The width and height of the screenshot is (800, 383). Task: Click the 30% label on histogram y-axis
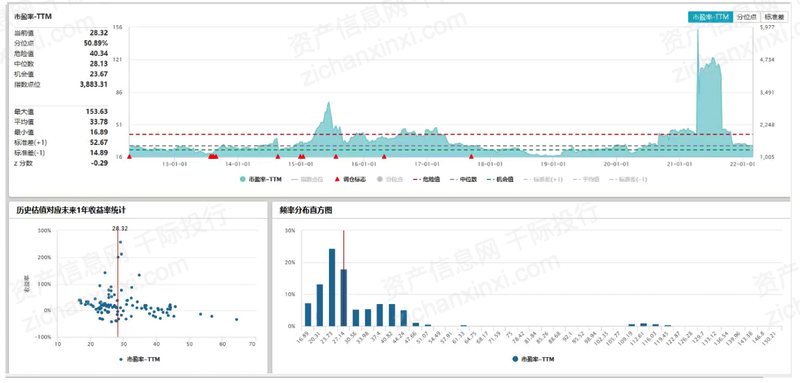click(289, 231)
